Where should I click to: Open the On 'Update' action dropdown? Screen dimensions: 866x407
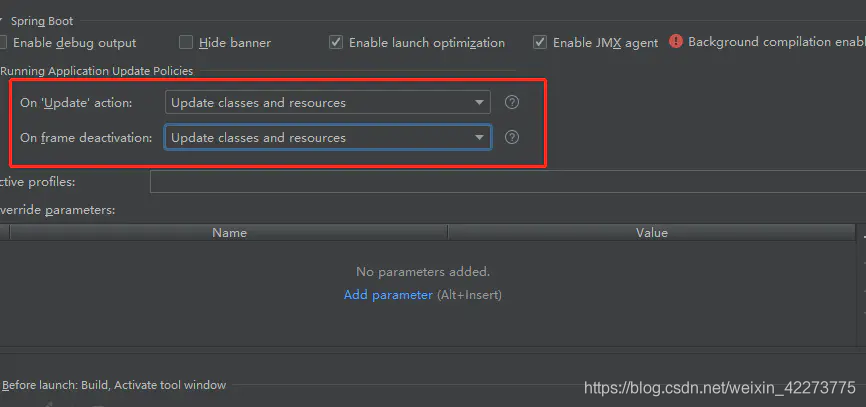pyautogui.click(x=328, y=103)
